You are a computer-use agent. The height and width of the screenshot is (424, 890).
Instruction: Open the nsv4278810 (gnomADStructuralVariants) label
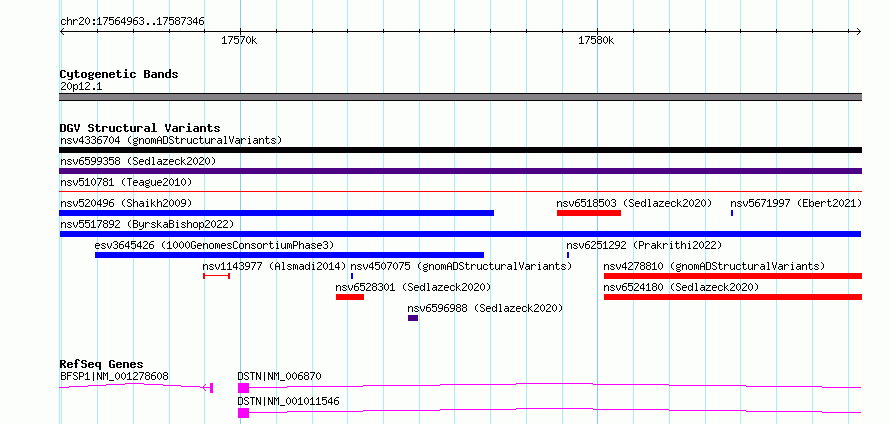714,266
